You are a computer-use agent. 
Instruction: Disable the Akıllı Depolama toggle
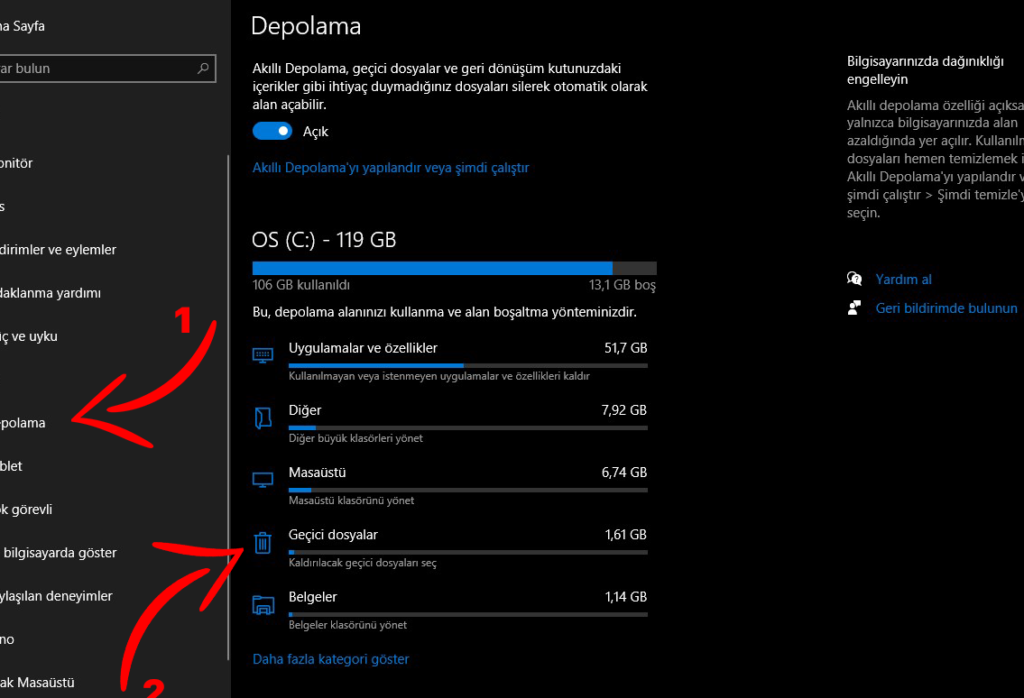click(x=272, y=131)
